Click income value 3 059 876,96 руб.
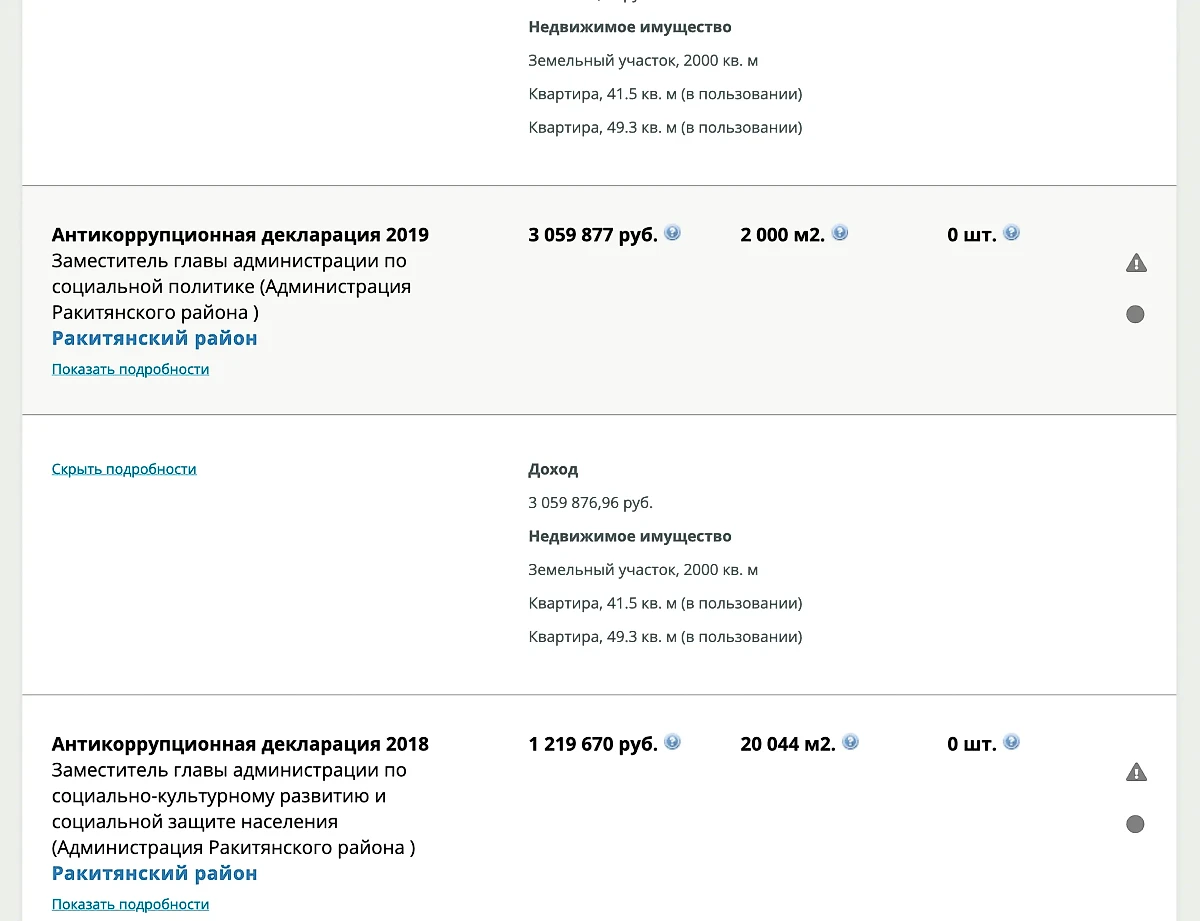 pos(590,503)
